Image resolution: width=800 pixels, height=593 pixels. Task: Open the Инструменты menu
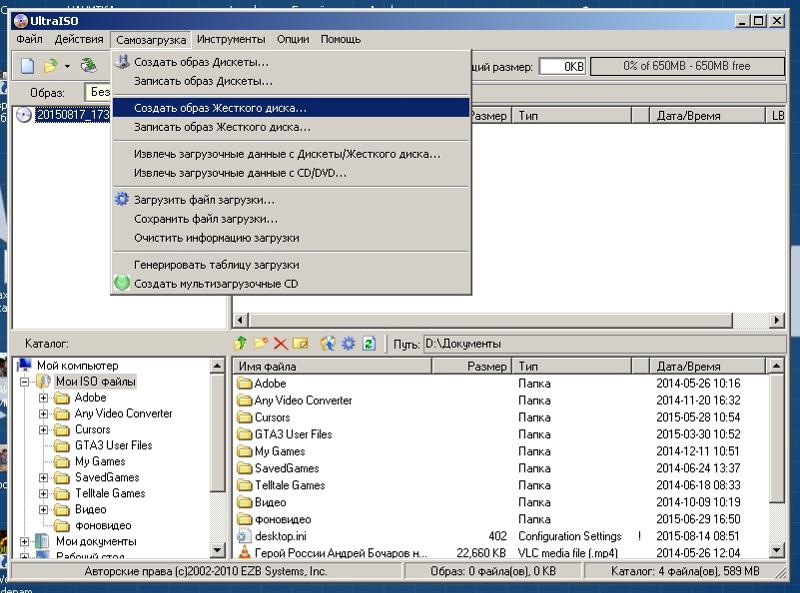pos(231,39)
